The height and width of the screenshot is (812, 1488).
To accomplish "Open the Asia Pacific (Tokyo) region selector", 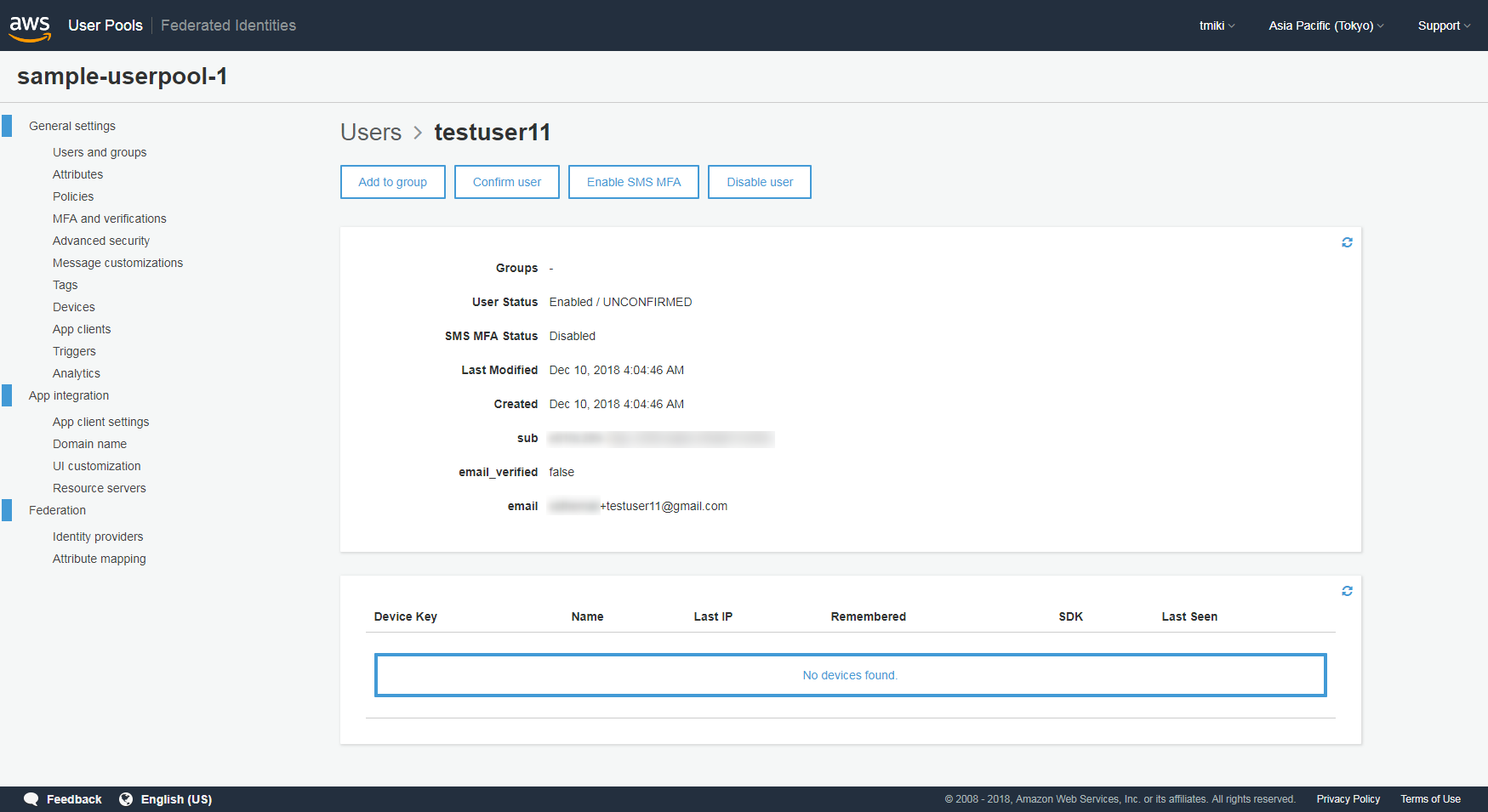I will tap(1324, 26).
